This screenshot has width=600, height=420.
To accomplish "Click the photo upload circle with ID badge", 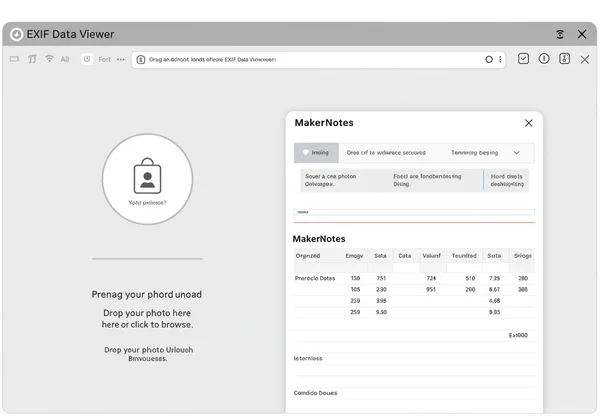I will pos(147,179).
